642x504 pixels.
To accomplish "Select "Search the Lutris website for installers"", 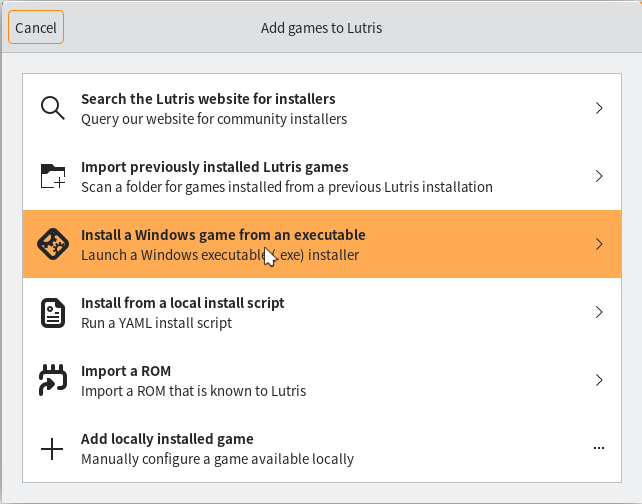I will pos(208,99).
